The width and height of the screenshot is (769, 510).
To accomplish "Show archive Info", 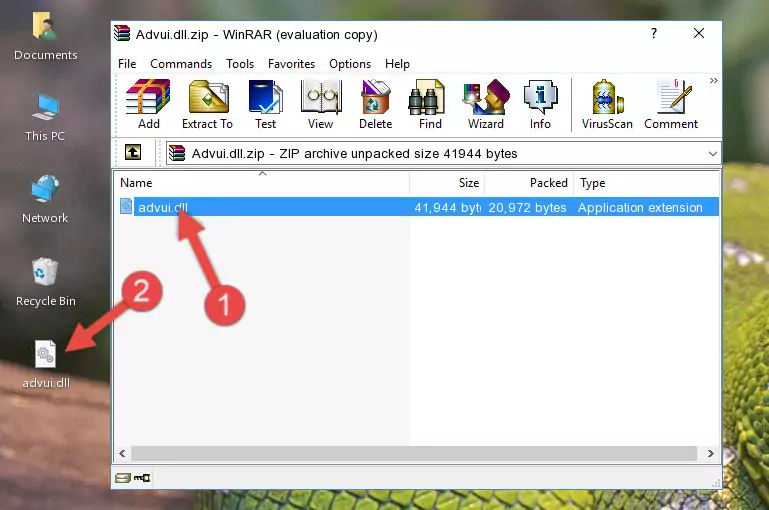I will [x=540, y=104].
